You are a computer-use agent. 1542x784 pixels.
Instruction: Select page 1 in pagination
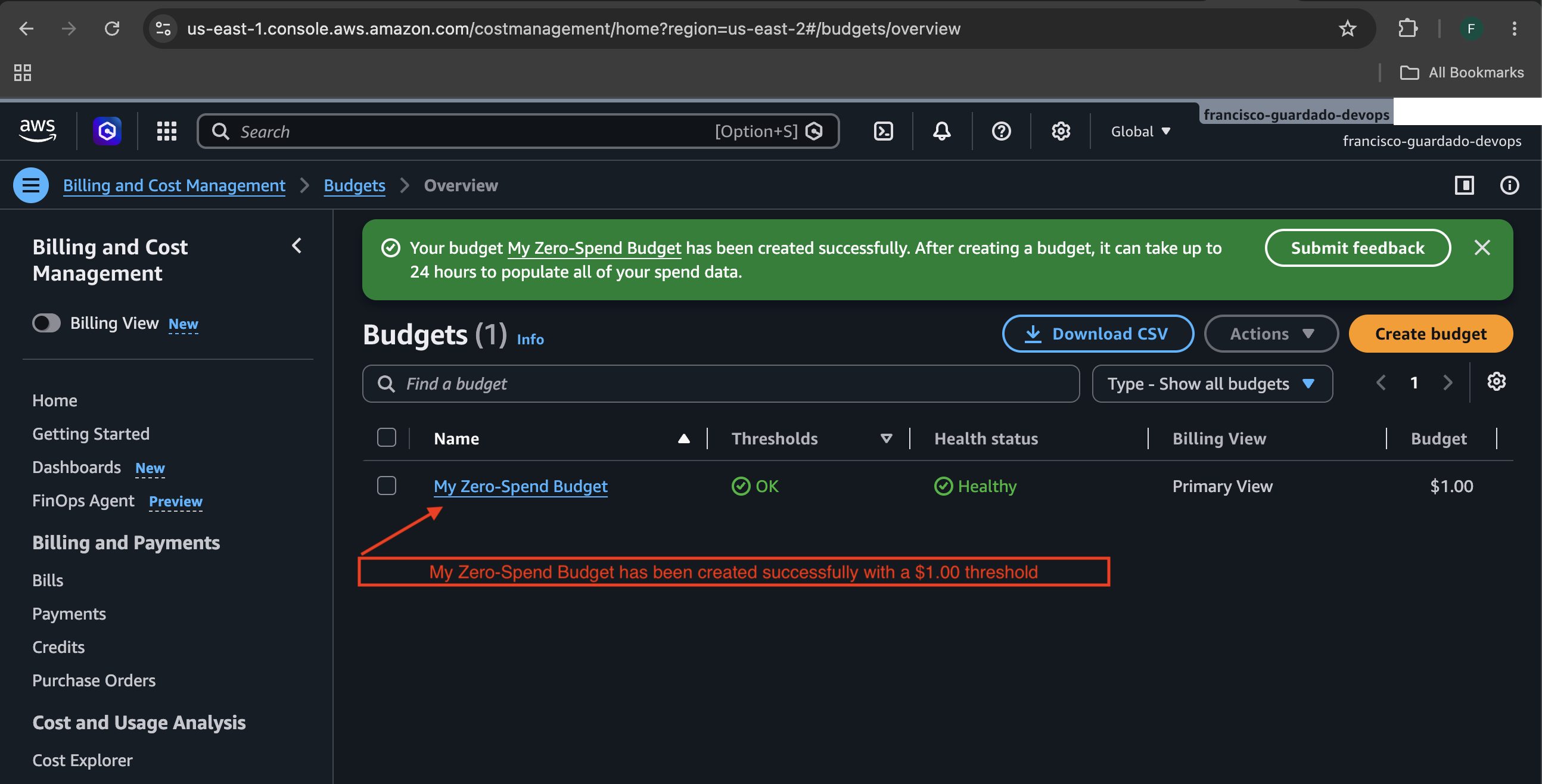pos(1414,383)
